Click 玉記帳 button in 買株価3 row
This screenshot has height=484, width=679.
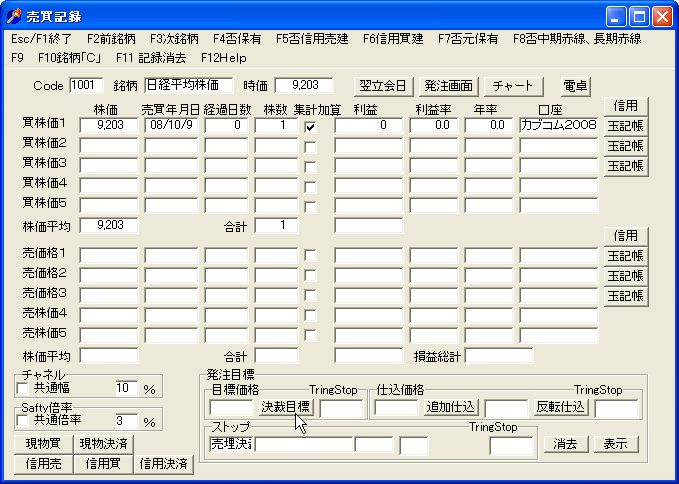(x=625, y=165)
